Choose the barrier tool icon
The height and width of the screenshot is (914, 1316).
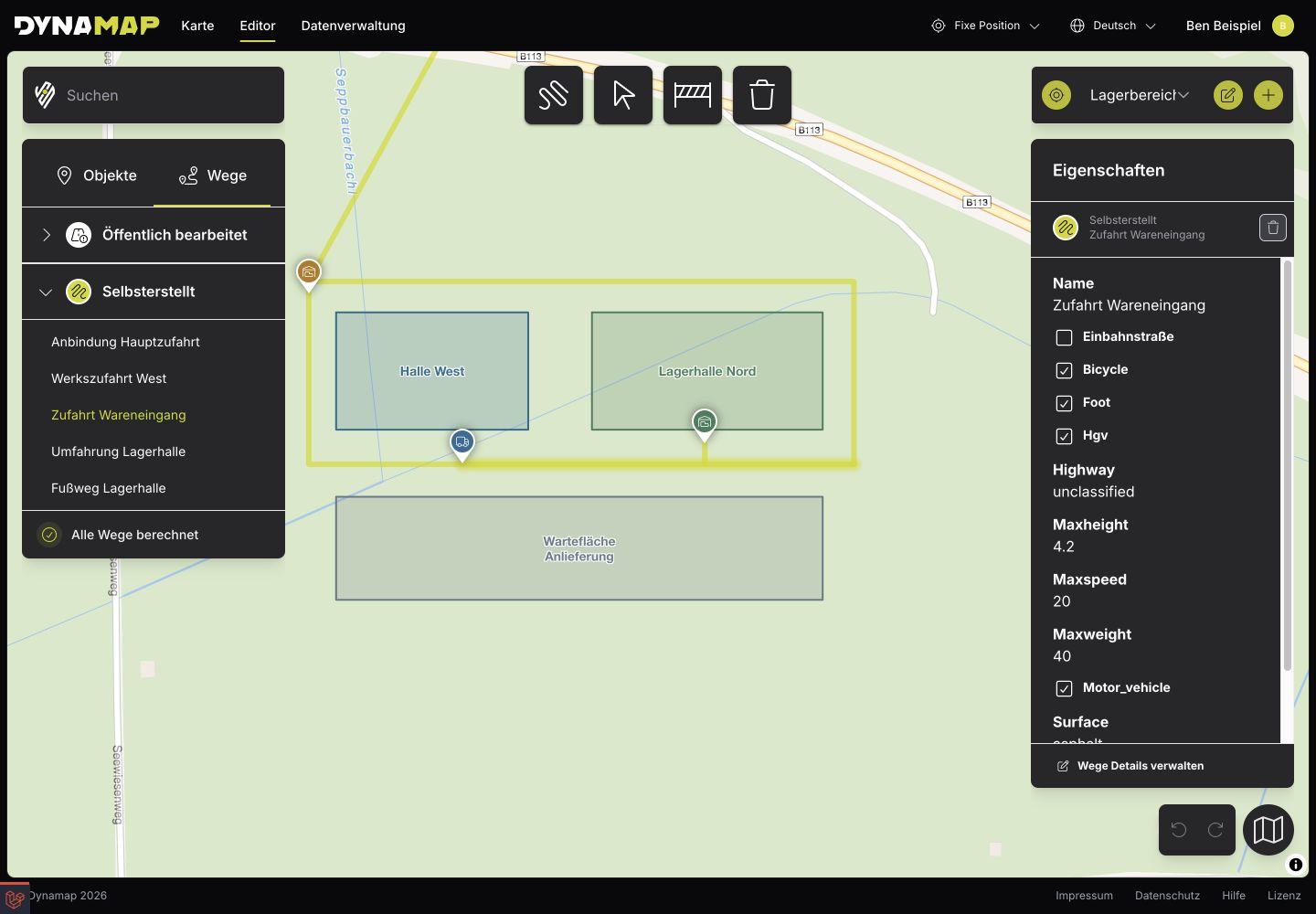[x=693, y=95]
